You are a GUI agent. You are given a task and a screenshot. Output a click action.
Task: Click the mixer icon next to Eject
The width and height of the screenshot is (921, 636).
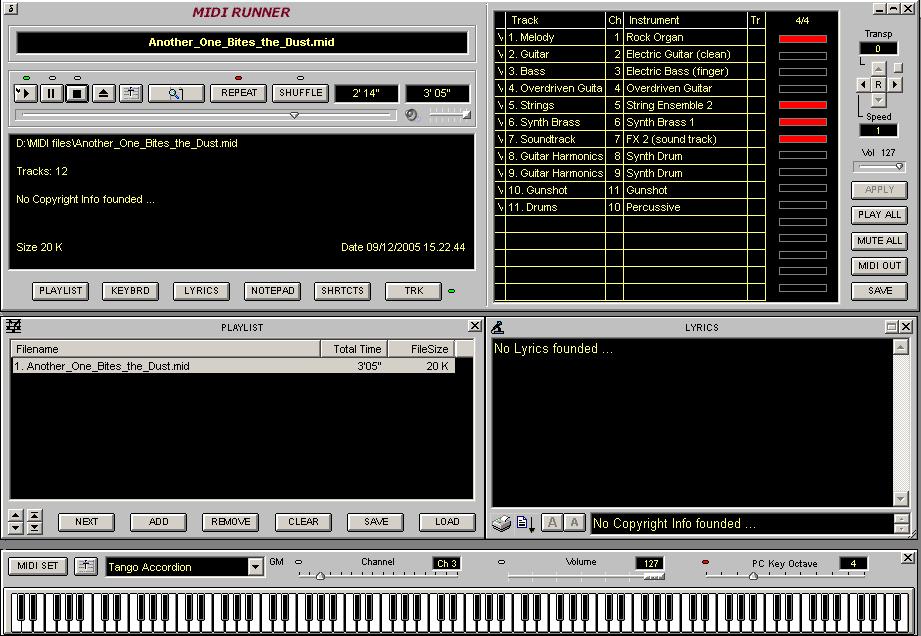tap(130, 93)
